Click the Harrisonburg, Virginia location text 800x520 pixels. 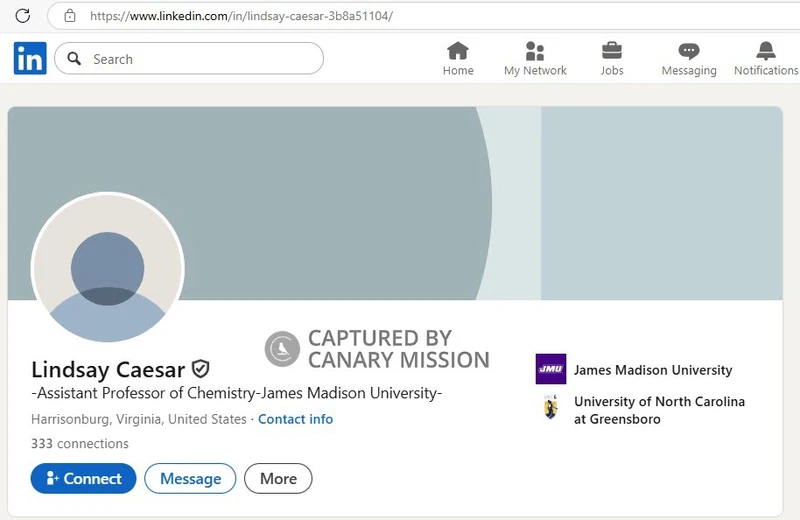click(x=139, y=419)
